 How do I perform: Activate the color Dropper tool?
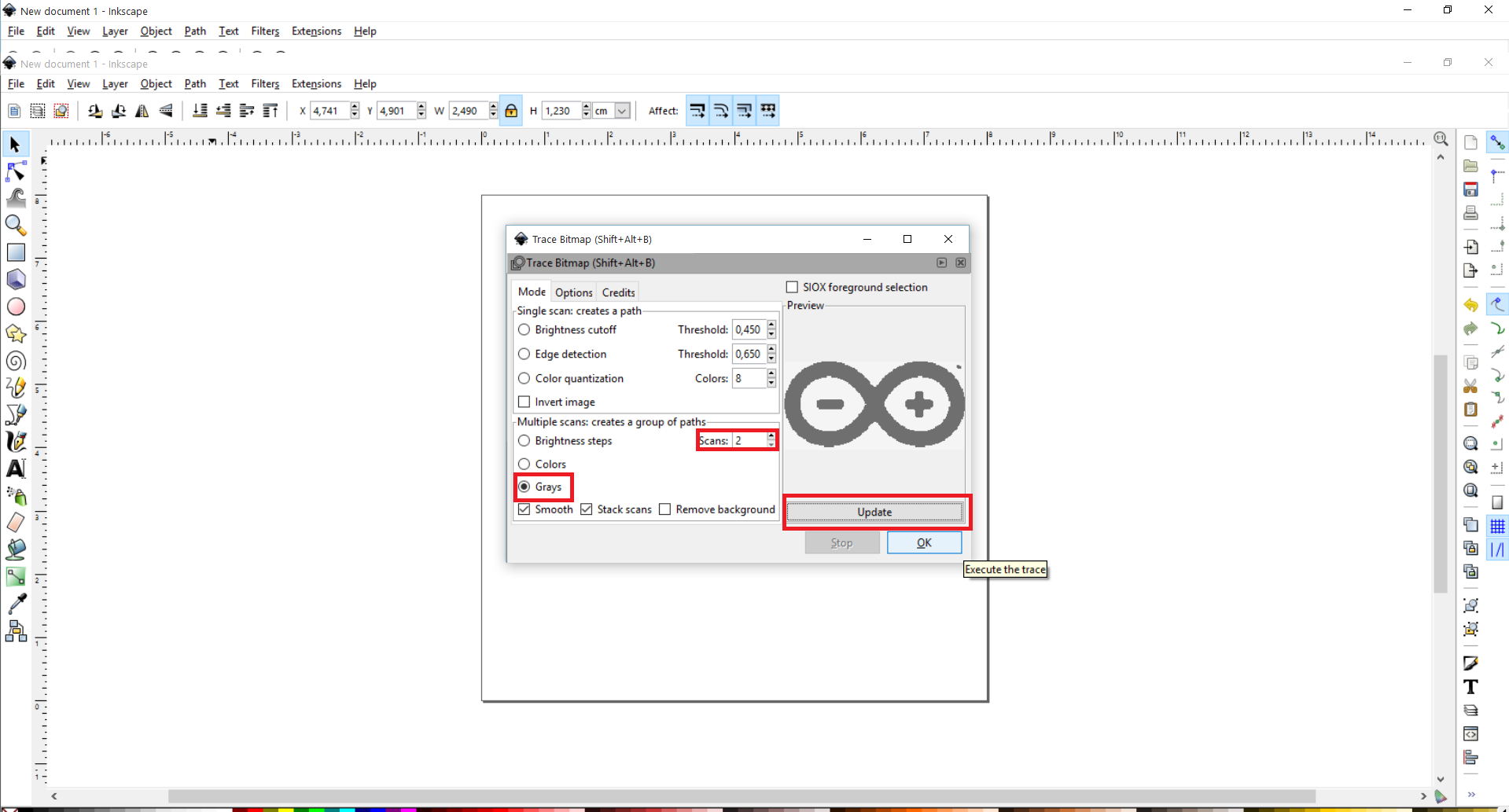tap(16, 603)
